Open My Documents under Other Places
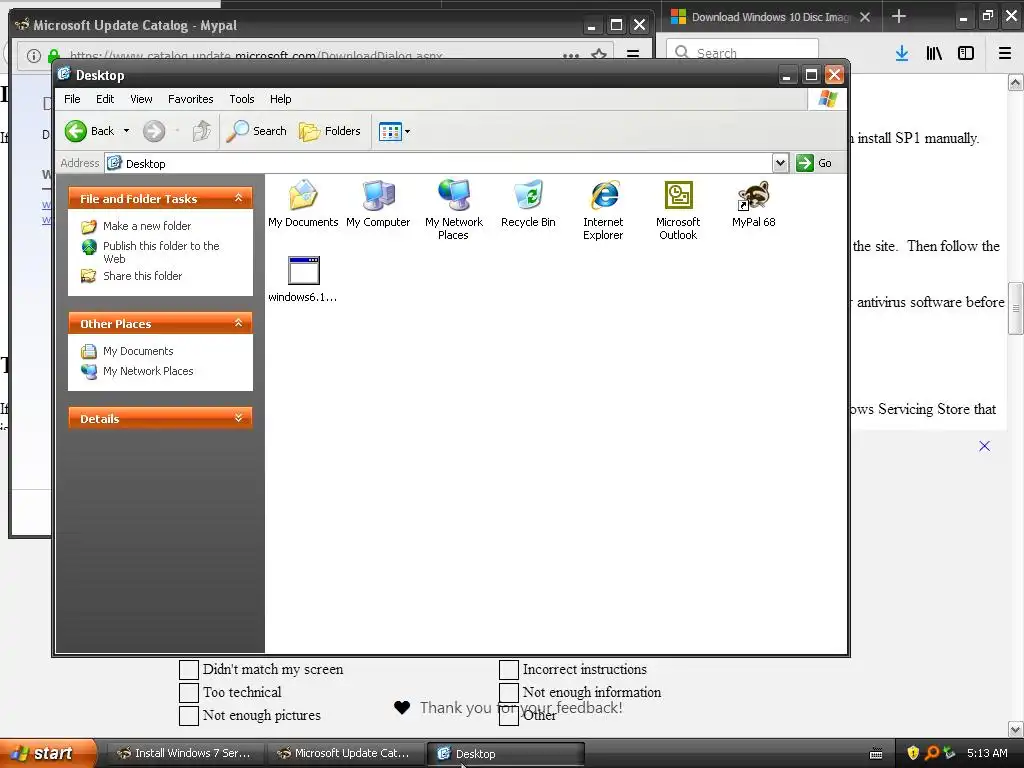1024x768 pixels. click(x=138, y=351)
